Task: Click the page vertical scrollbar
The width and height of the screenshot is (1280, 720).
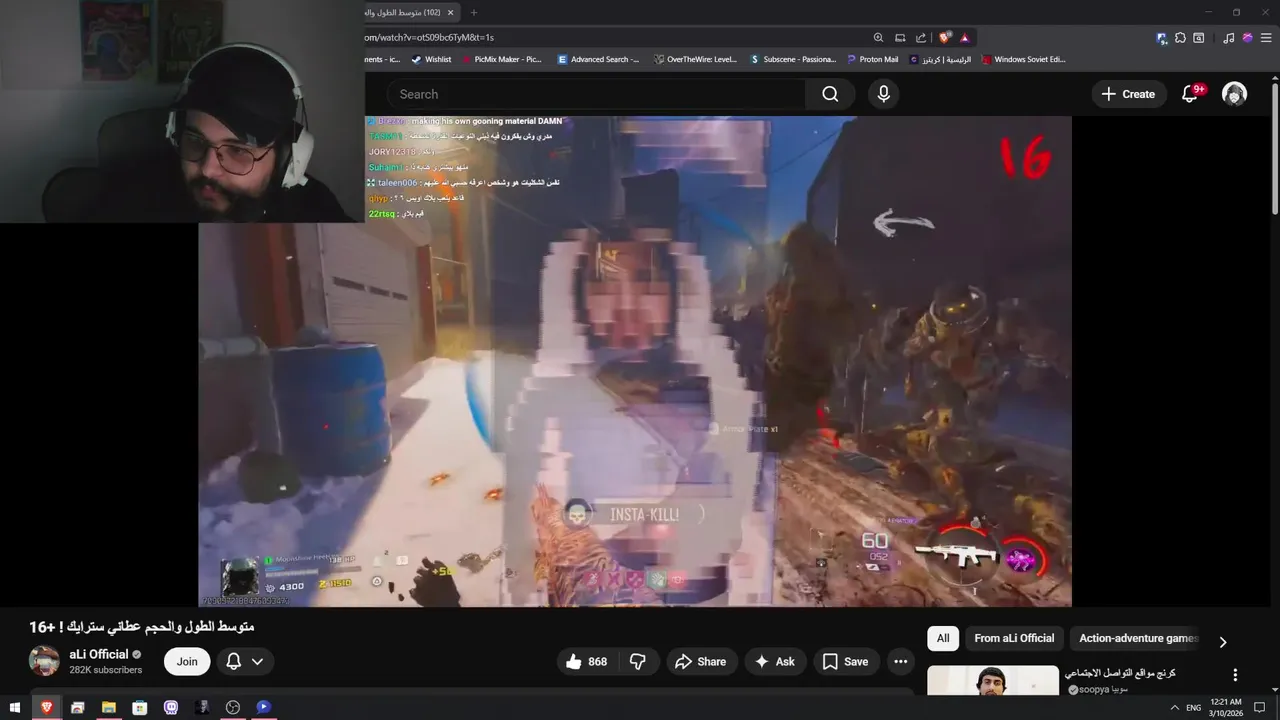Action: tap(1275, 150)
